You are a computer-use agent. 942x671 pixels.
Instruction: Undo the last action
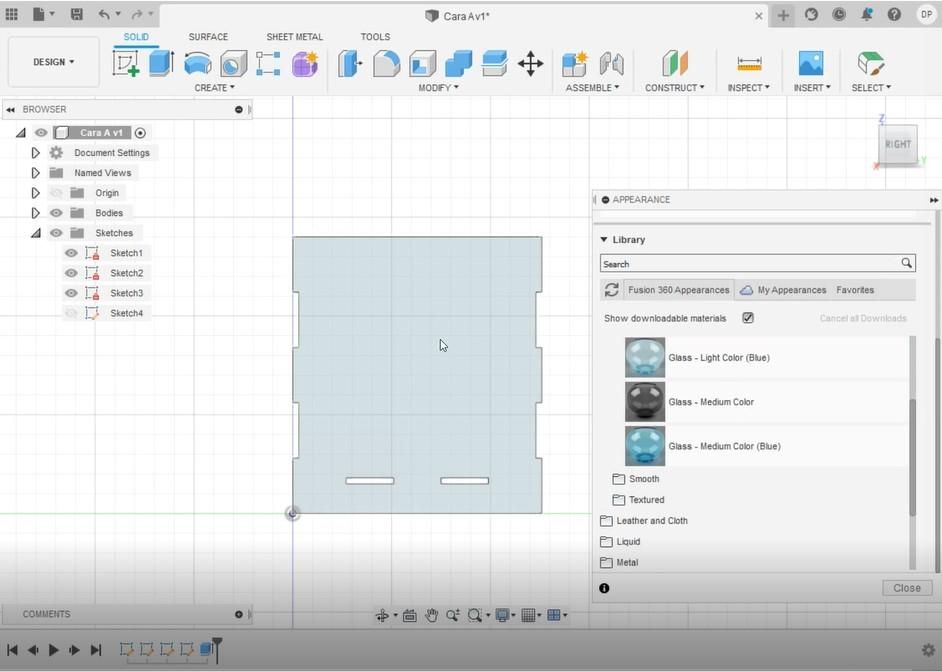[104, 14]
